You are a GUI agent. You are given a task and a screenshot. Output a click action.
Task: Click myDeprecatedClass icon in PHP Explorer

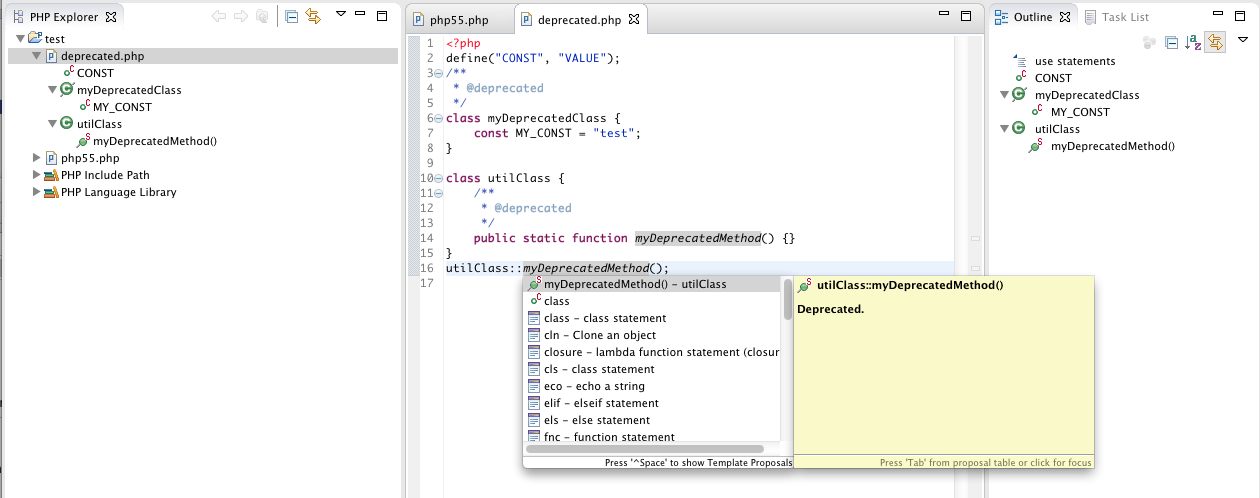67,90
